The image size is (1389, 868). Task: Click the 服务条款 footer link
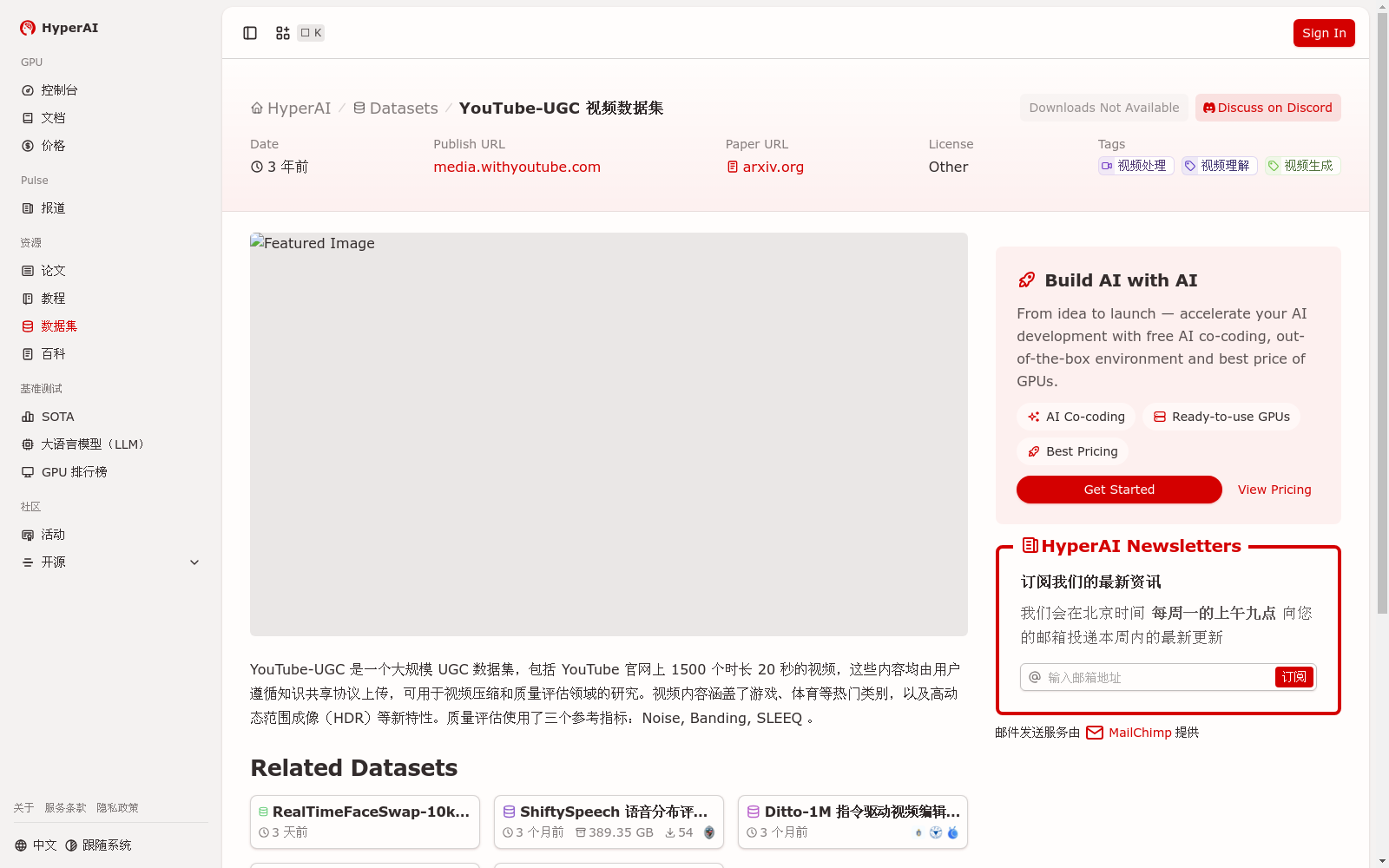[65, 808]
